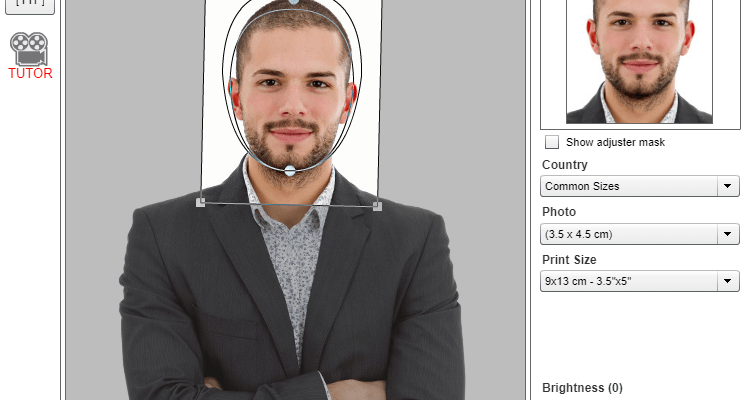Open the Photo size dropdown (3.5 x 4.5 cm)
This screenshot has width=747, height=400.
coord(640,234)
